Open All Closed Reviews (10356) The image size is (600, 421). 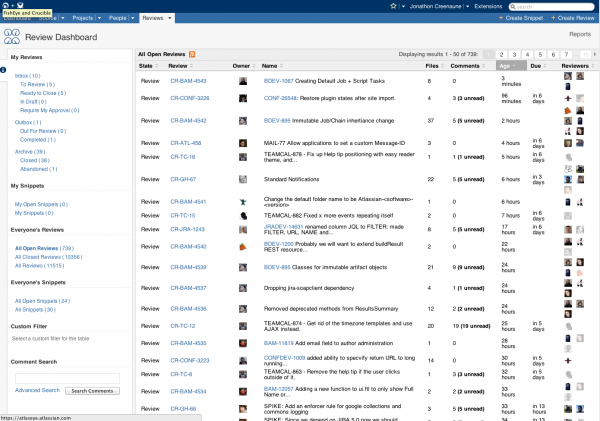[x=49, y=257]
